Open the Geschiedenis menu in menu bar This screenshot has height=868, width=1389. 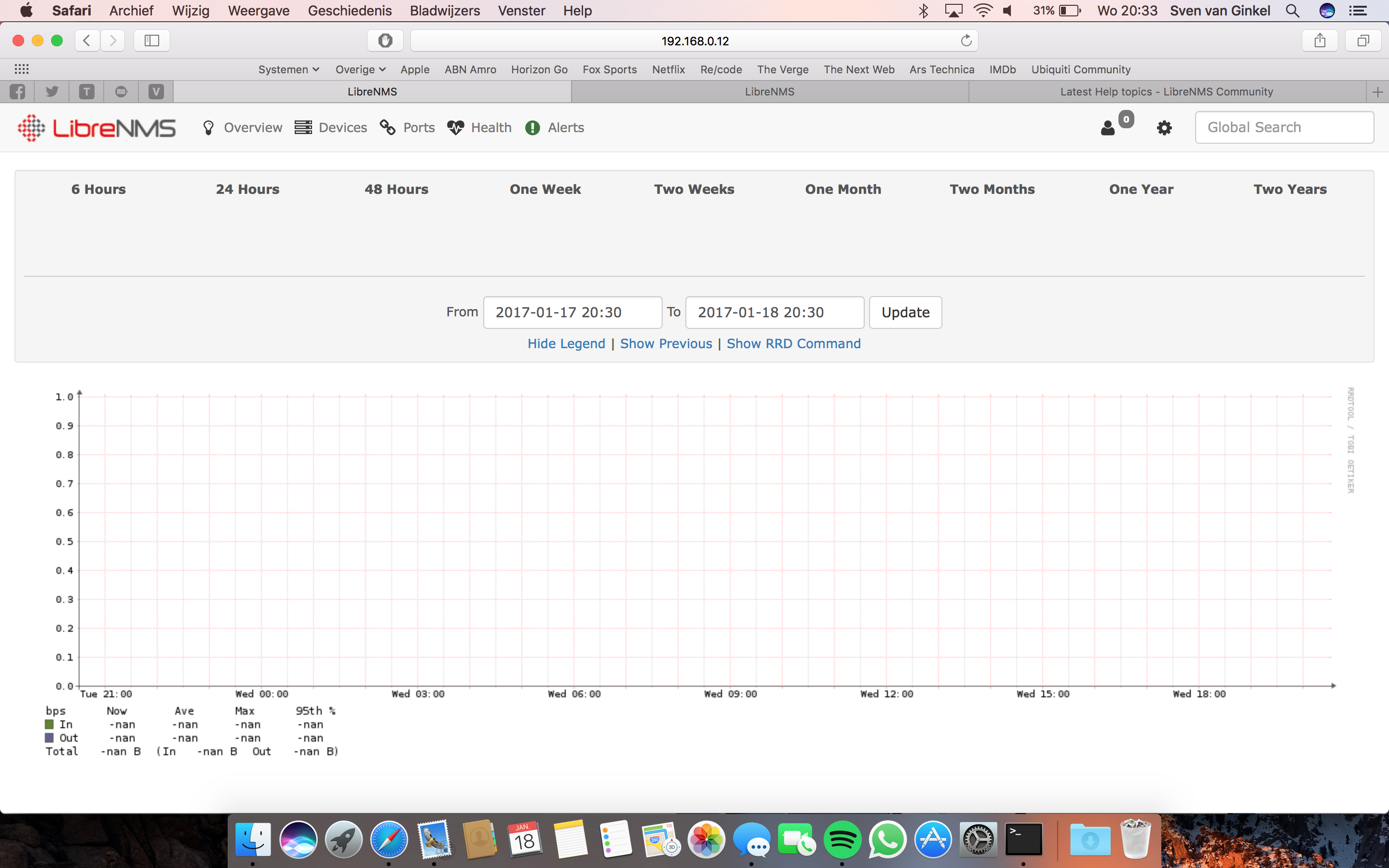pos(350,10)
